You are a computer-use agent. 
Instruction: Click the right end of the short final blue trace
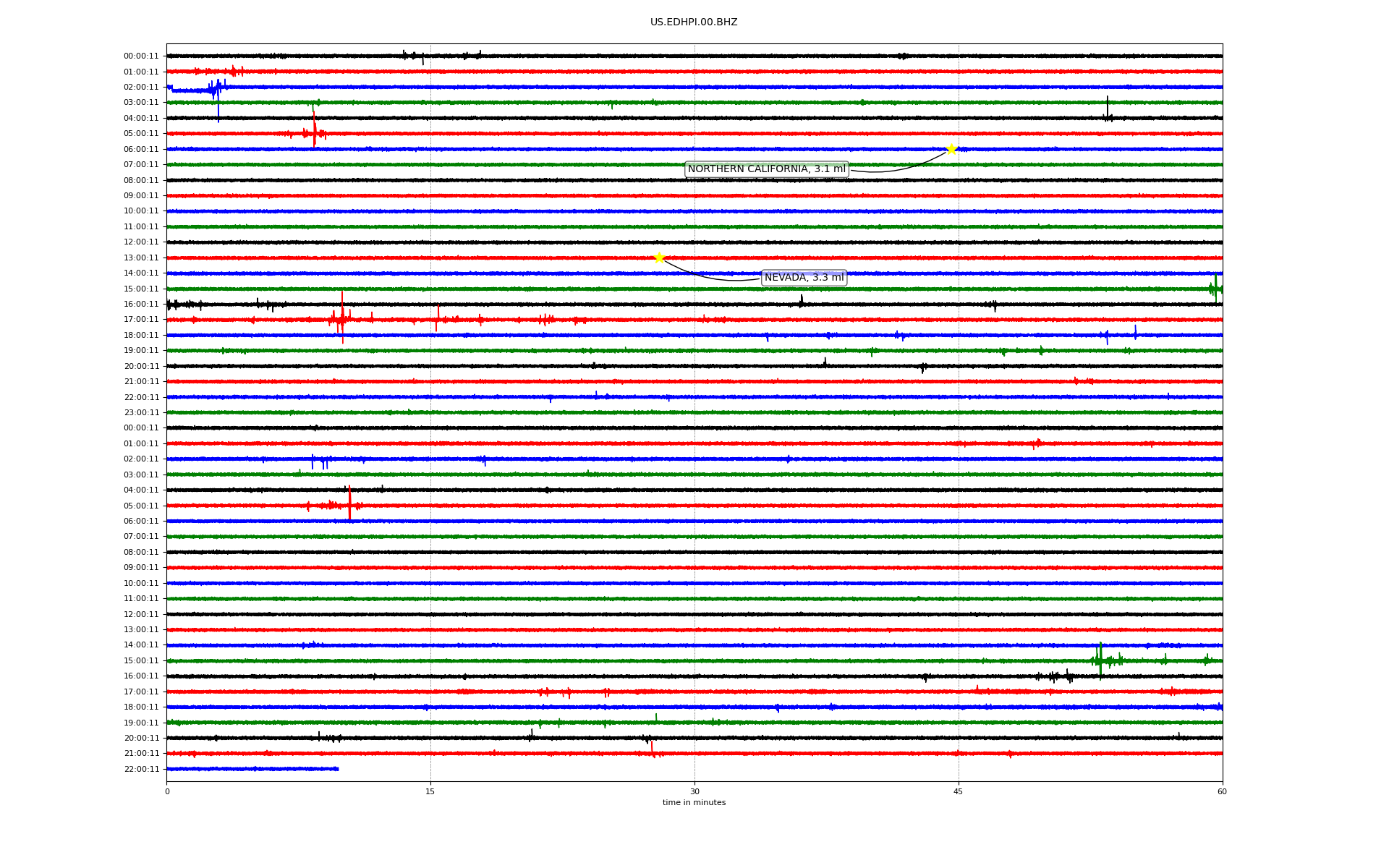click(x=337, y=769)
